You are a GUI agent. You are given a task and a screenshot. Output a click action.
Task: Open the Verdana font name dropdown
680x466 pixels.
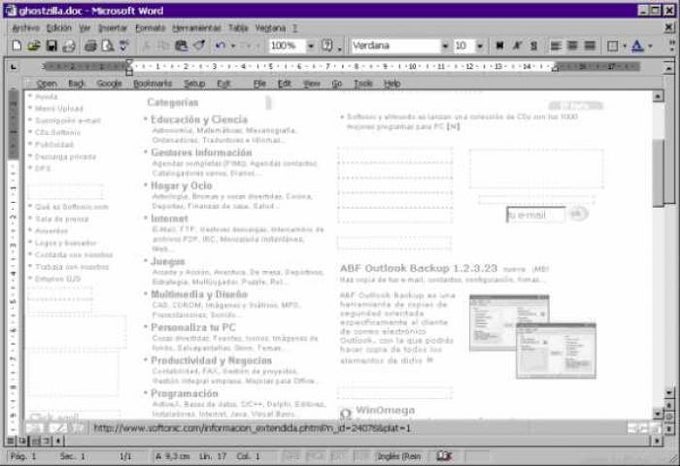click(x=445, y=46)
